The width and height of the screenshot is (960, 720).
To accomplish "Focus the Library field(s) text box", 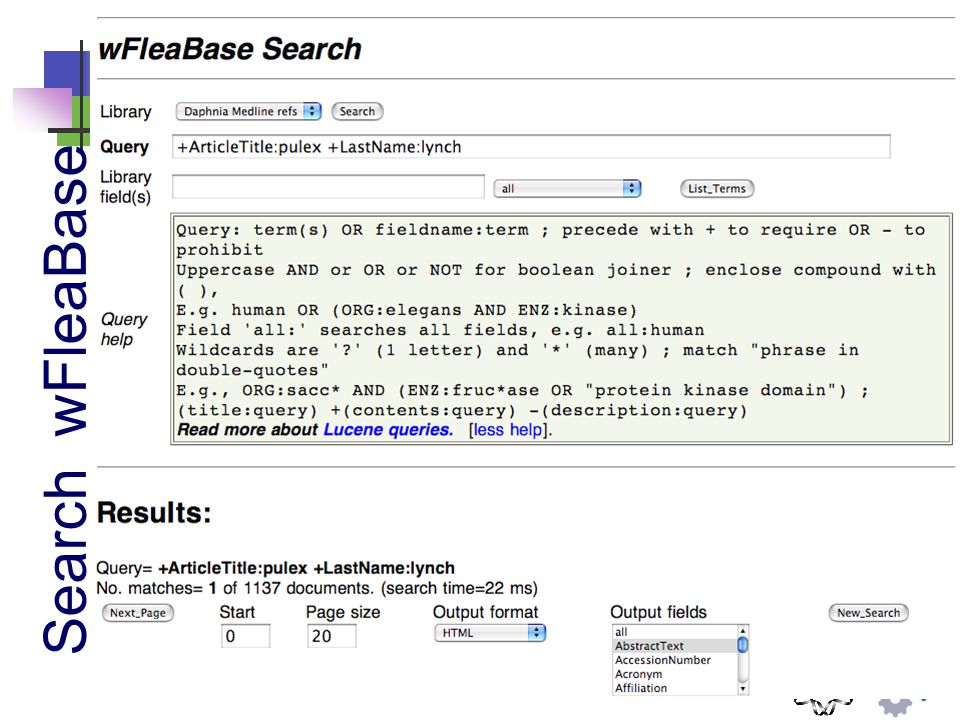I will coord(328,187).
